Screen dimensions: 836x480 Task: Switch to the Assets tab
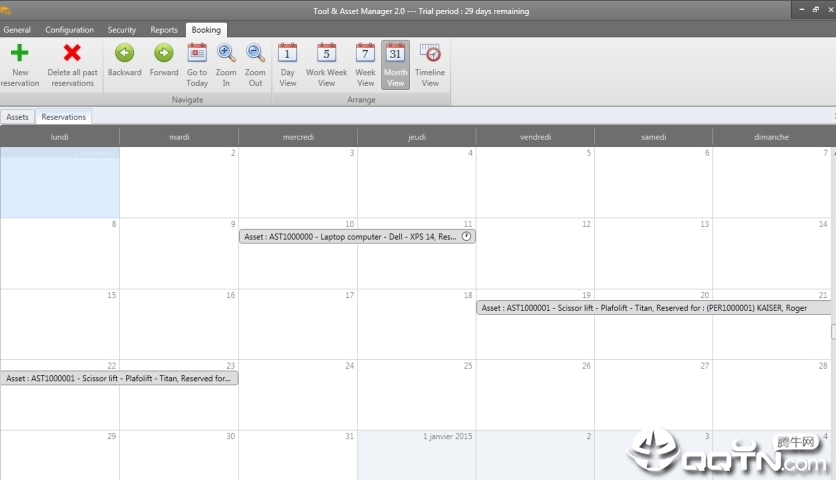pos(17,117)
